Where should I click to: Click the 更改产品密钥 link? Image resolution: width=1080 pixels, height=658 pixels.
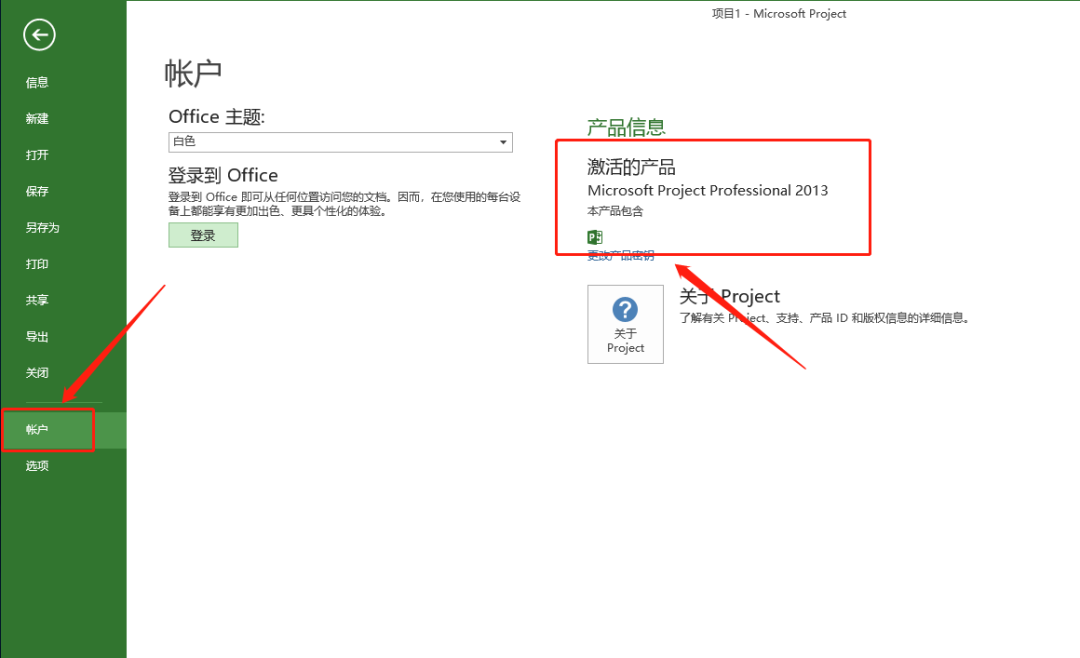click(621, 256)
